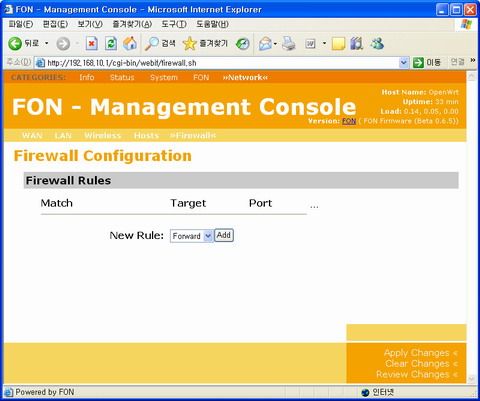The height and width of the screenshot is (401, 480).
Task: Click the Target column header
Action: 188,203
